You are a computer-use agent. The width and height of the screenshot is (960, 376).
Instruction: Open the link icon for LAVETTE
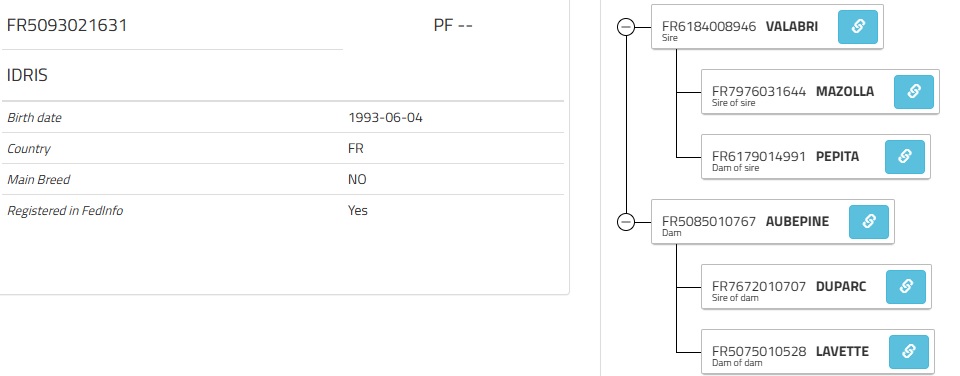909,352
